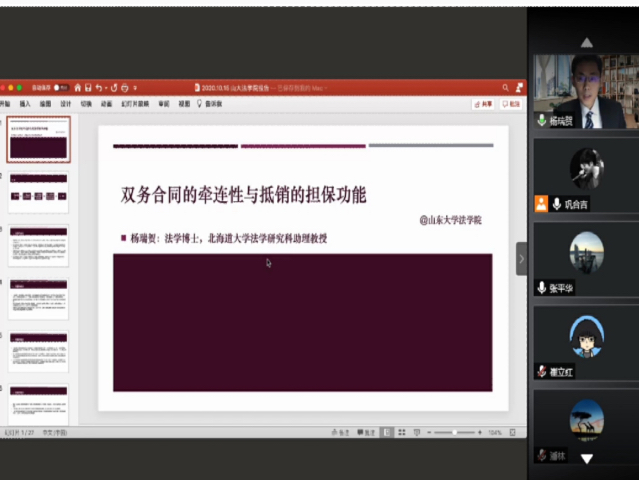The height and width of the screenshot is (480, 639).
Task: Toggle the AutoSave switch in title bar
Action: [61, 87]
